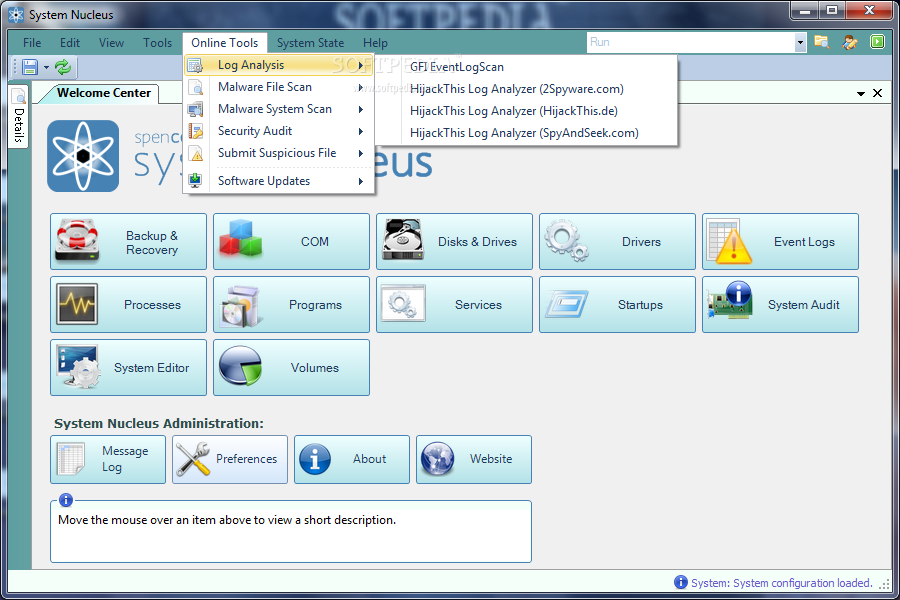Close the Welcome Center tab
This screenshot has width=900, height=600.
coord(877,93)
